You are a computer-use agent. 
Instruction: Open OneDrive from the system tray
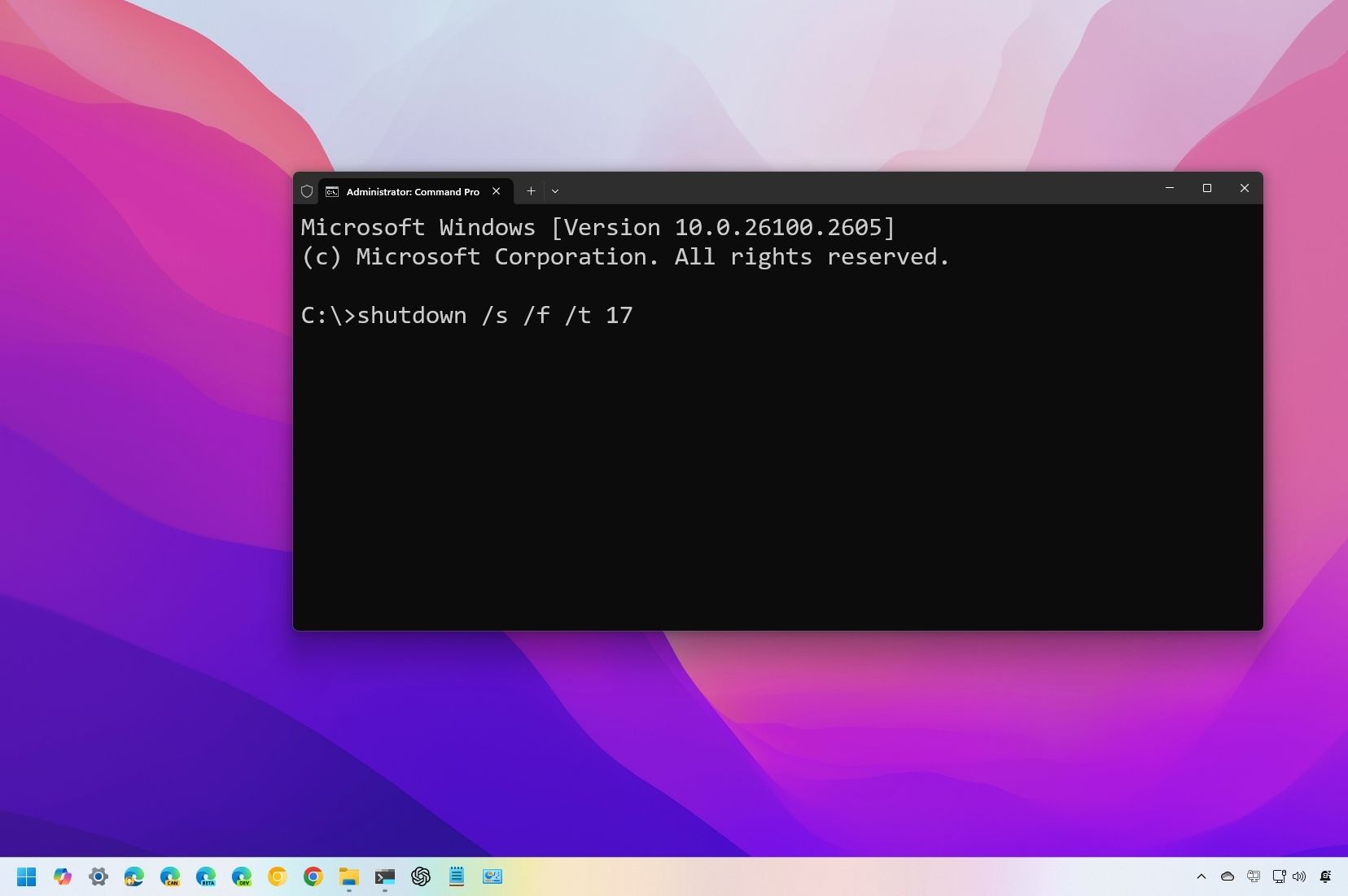(x=1226, y=876)
